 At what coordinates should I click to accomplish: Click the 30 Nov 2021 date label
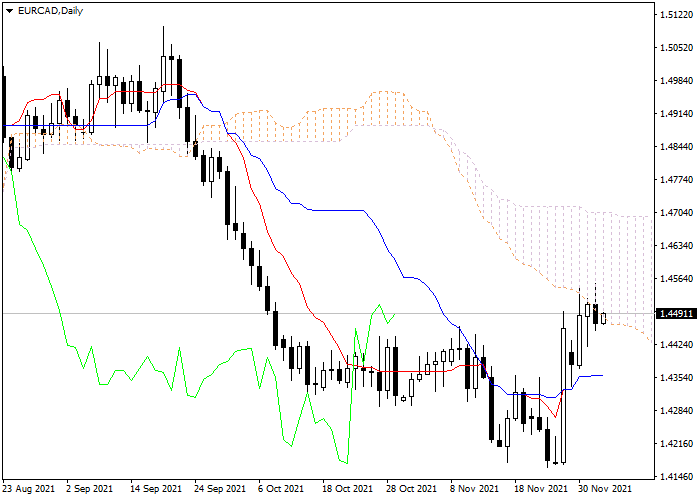(x=605, y=489)
